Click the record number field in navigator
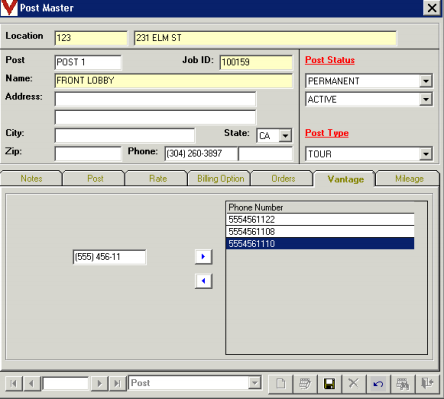444x399 pixels. coord(66,383)
